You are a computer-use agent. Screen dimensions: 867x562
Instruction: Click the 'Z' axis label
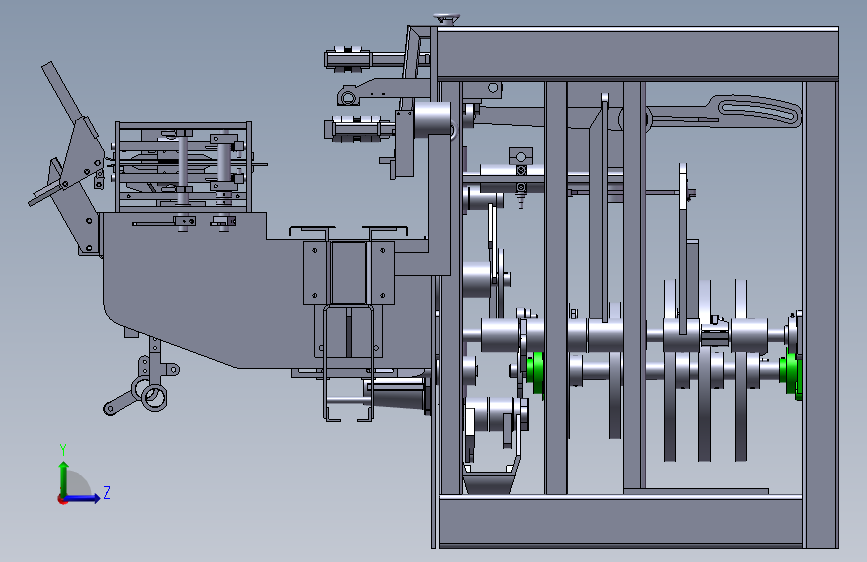107,492
